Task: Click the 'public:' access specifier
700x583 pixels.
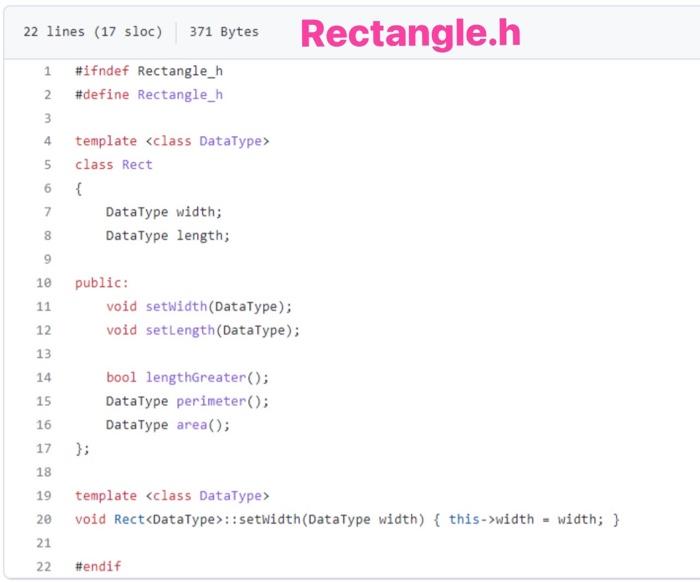Action: (101, 283)
